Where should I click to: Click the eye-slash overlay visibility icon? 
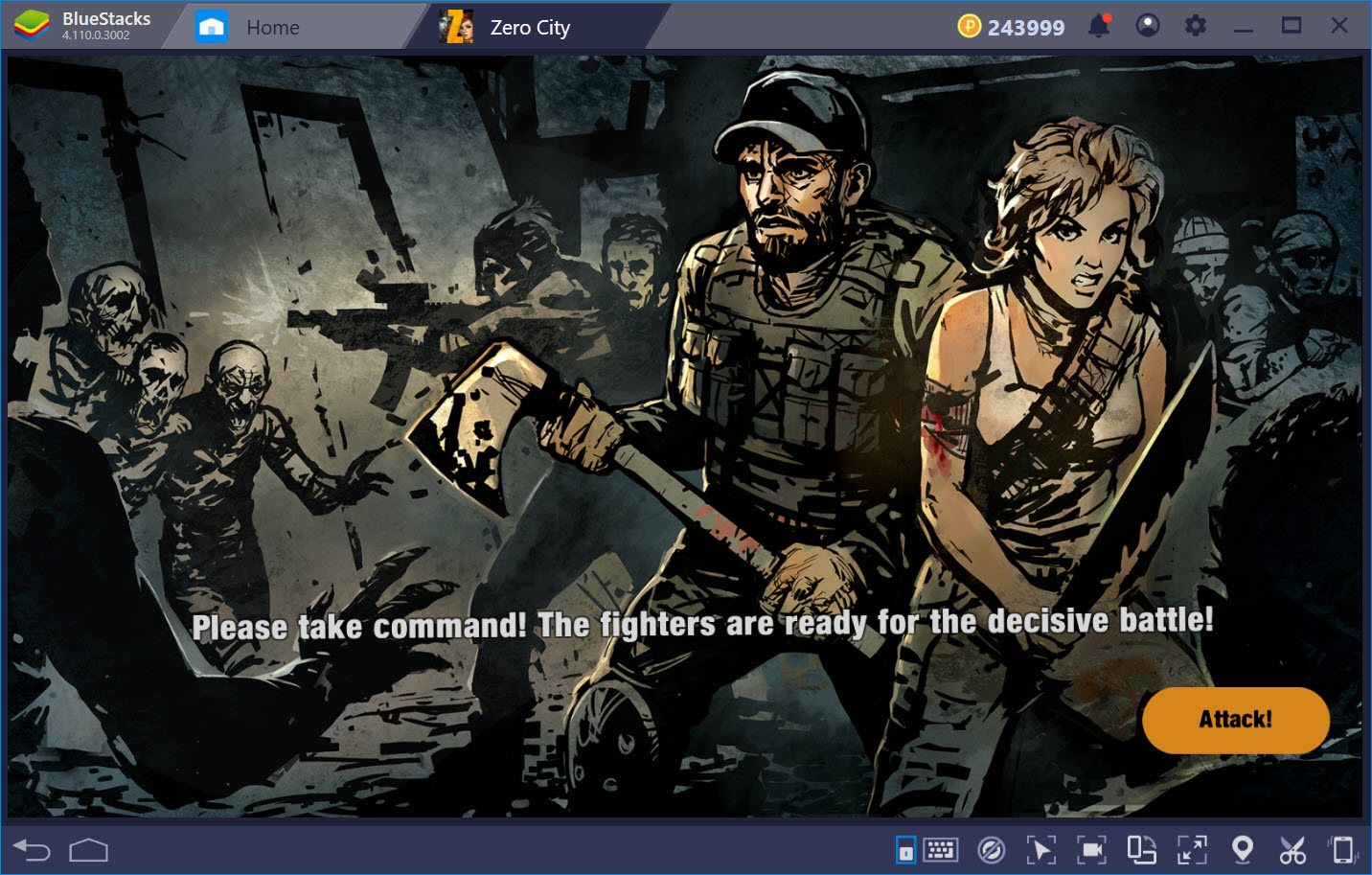click(x=991, y=849)
